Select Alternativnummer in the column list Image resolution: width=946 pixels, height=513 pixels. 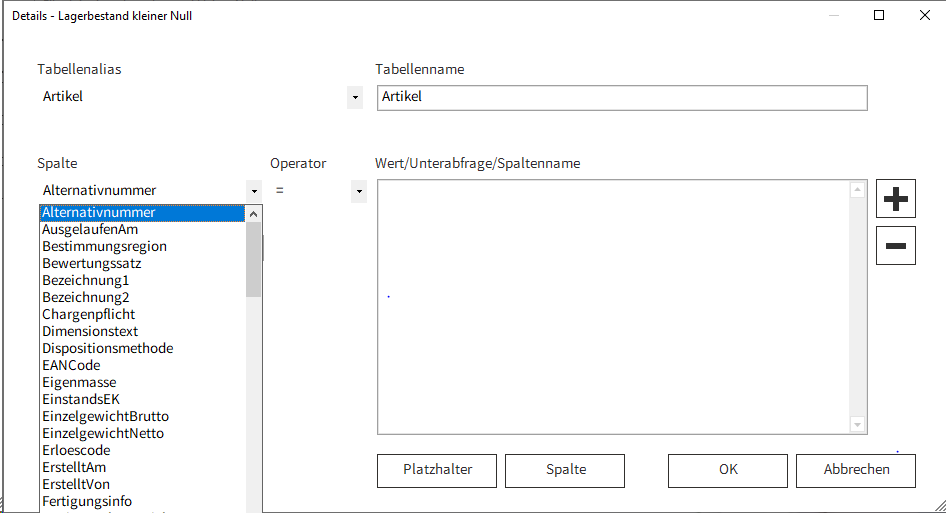click(142, 213)
